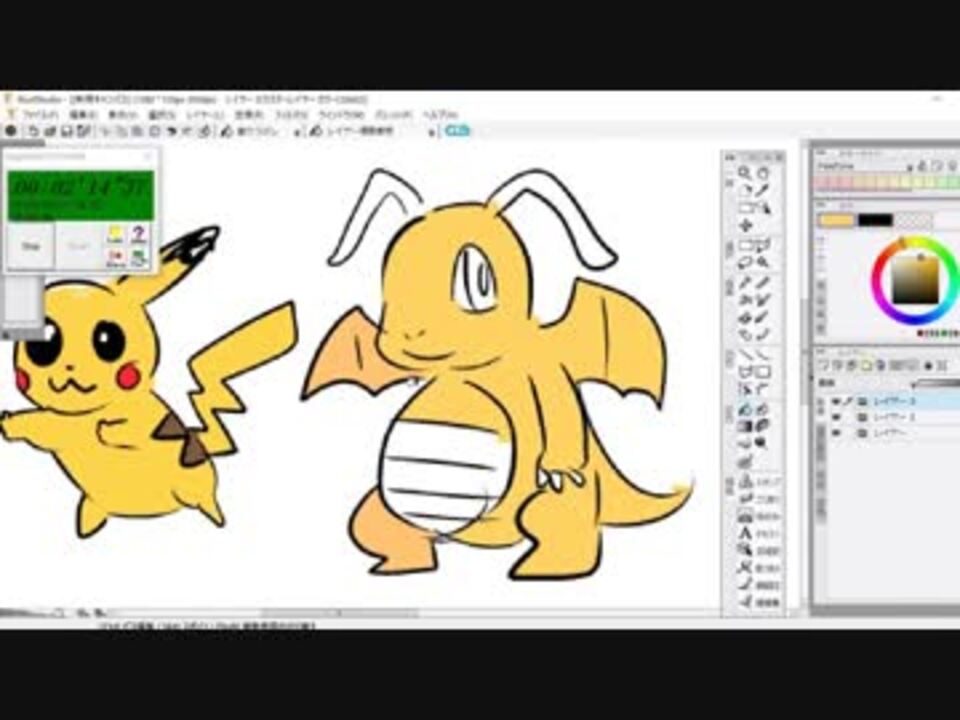Select the gradient fill tool

(x=745, y=426)
